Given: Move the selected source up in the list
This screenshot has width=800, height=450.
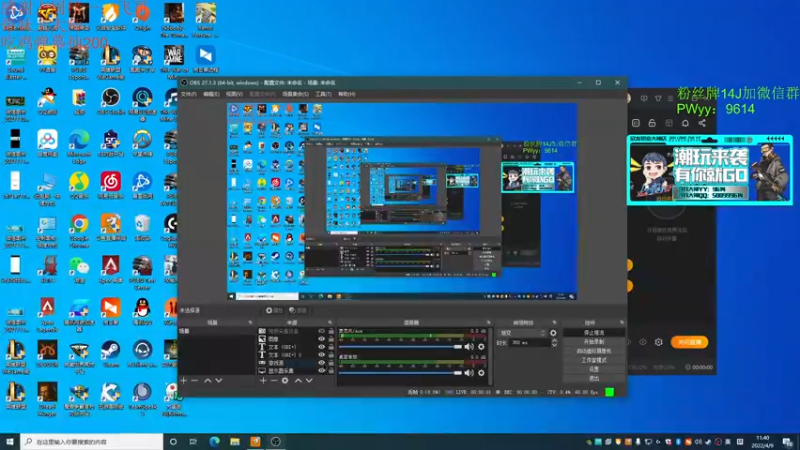Looking at the screenshot, I should pyautogui.click(x=298, y=381).
